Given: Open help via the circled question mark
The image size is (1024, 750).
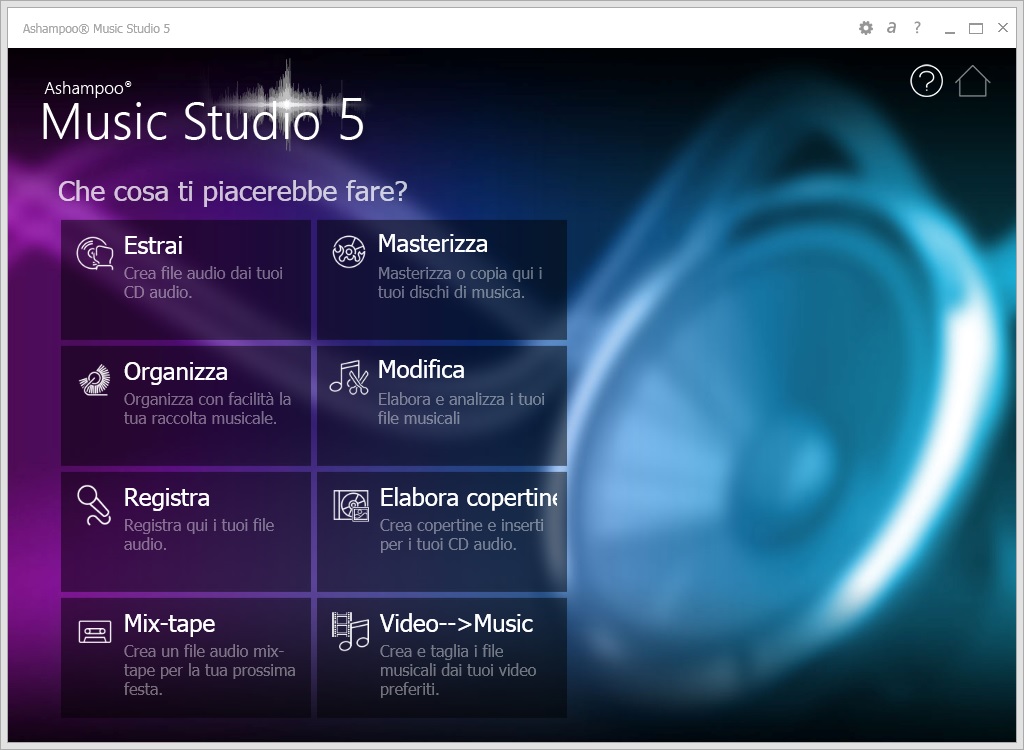Looking at the screenshot, I should (926, 81).
